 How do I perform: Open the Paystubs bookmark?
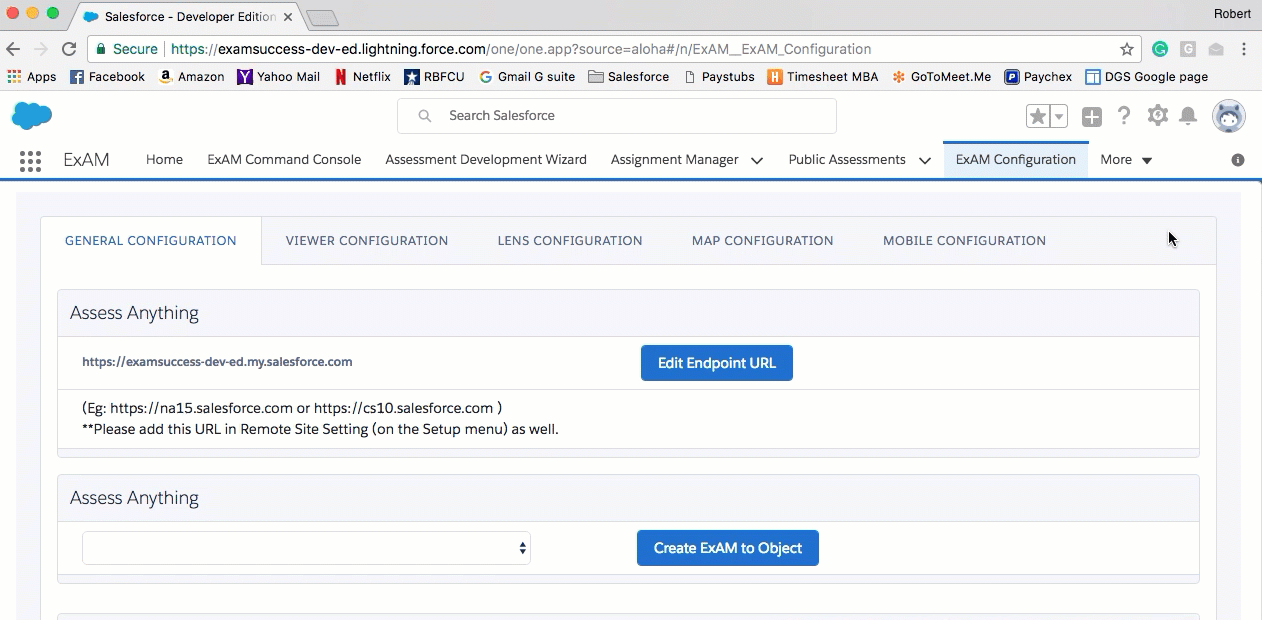(x=719, y=77)
